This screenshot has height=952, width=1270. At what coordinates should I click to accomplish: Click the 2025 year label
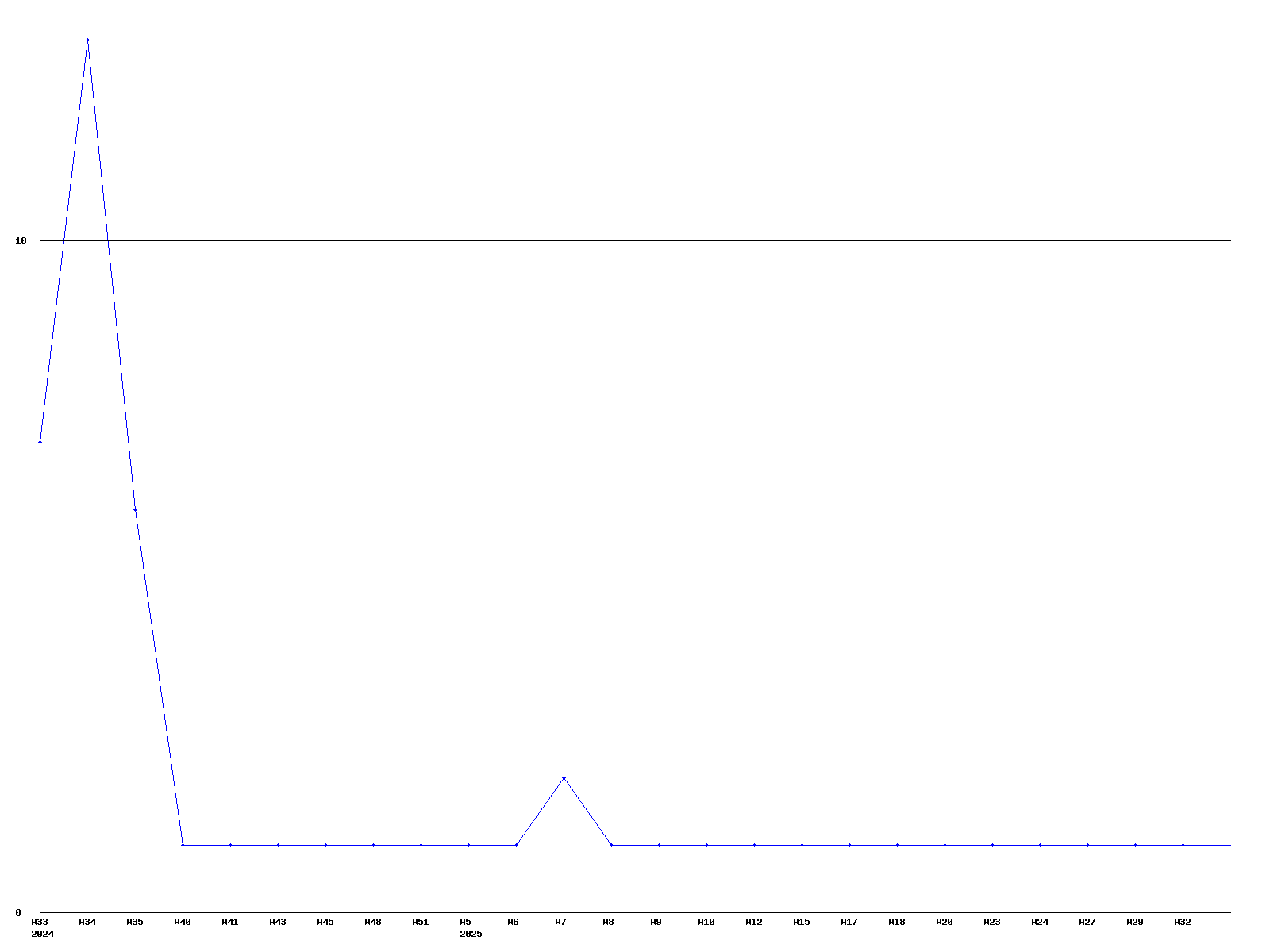coord(471,934)
